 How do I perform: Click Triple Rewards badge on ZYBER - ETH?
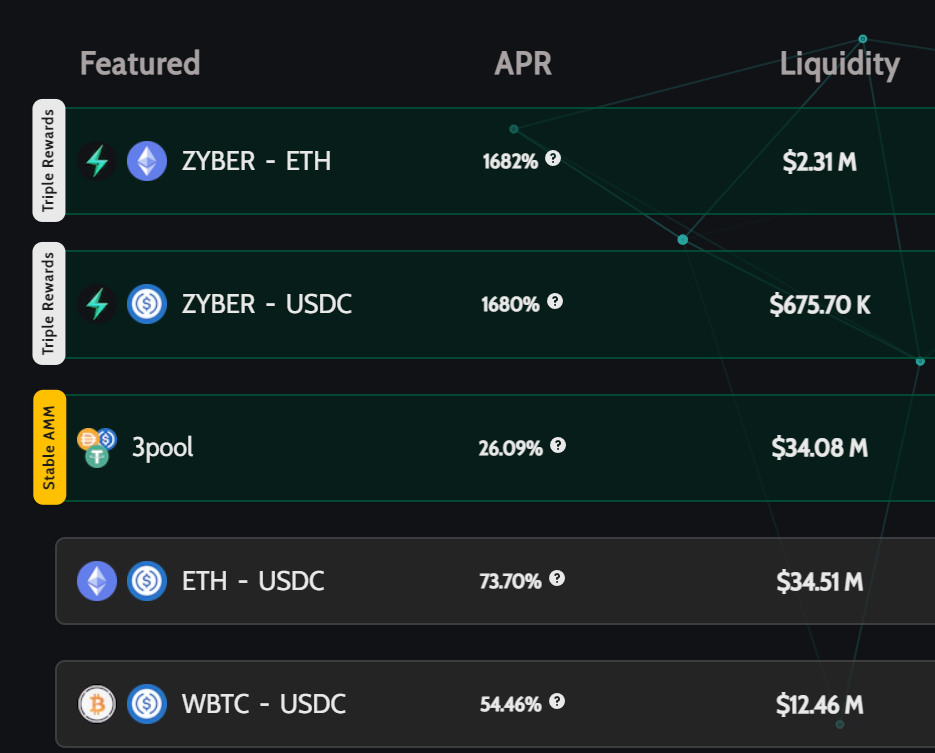point(49,160)
